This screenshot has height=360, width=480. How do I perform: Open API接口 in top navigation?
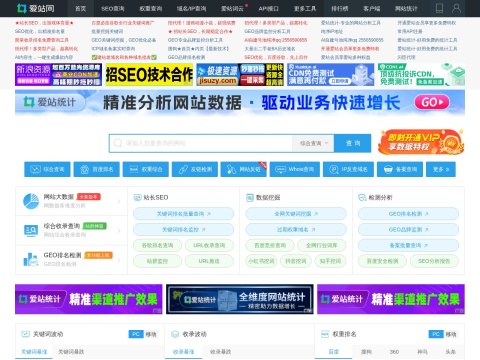(268, 8)
